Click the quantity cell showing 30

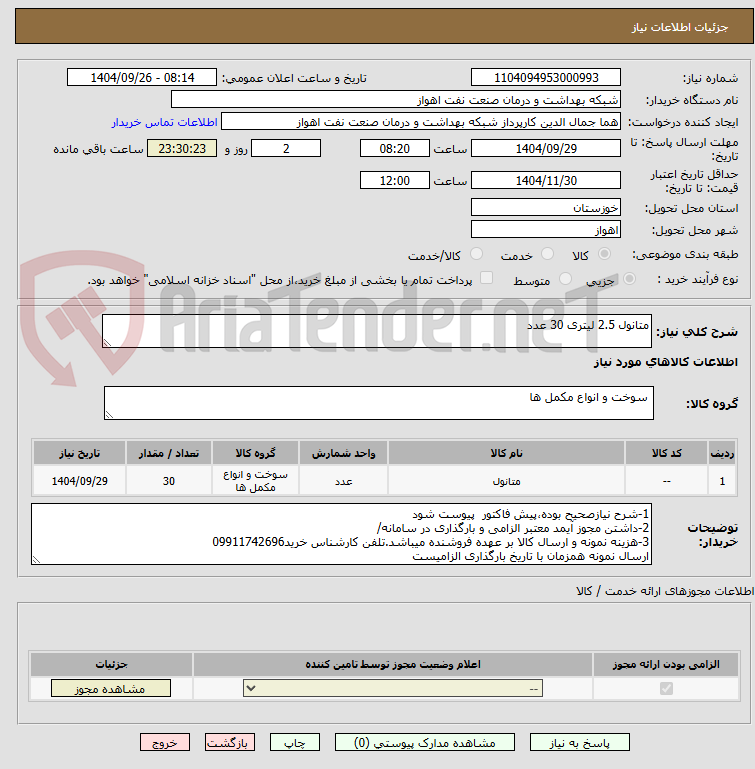[x=169, y=481]
